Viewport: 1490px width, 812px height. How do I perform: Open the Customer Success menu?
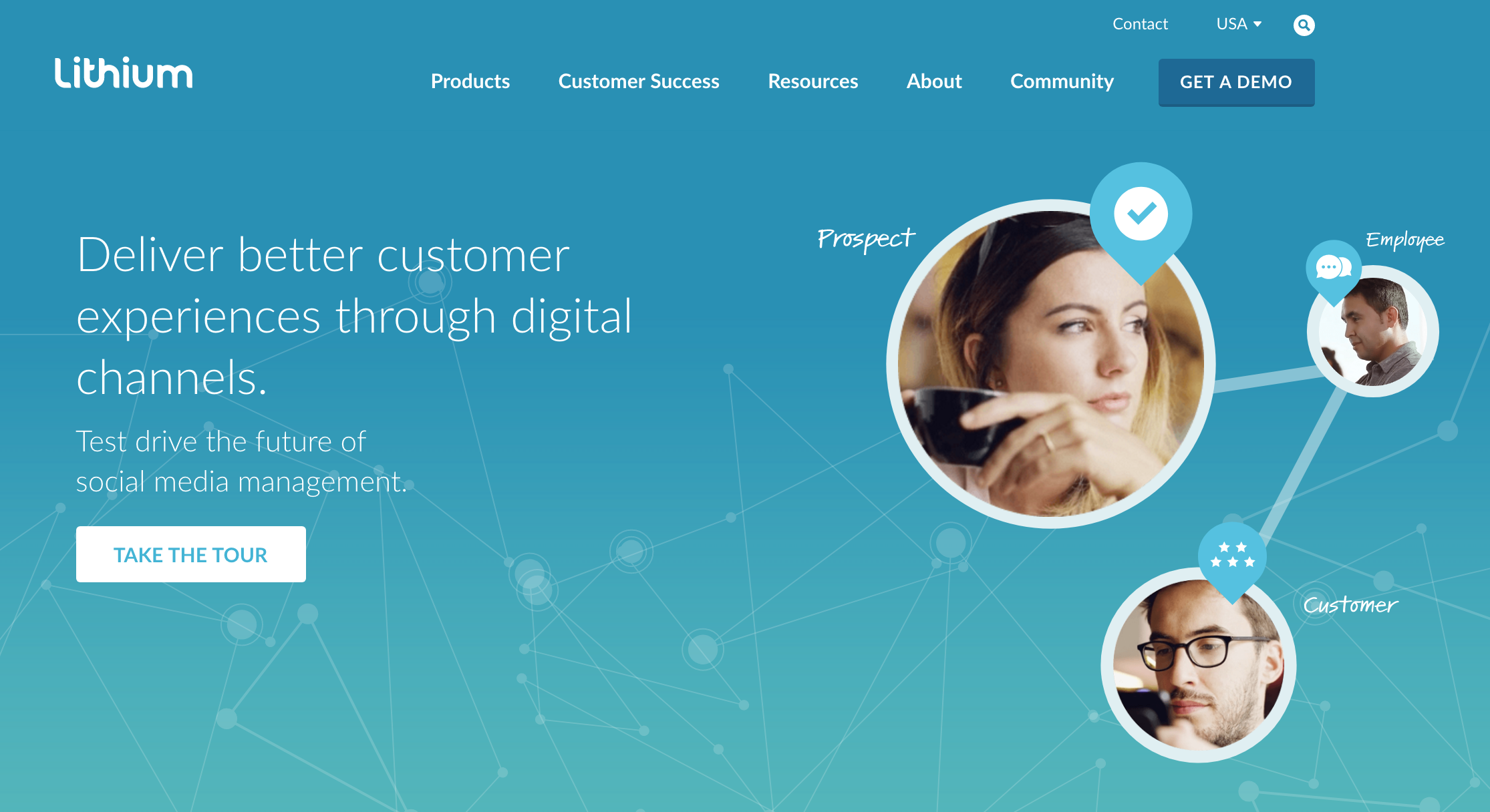pyautogui.click(x=639, y=81)
